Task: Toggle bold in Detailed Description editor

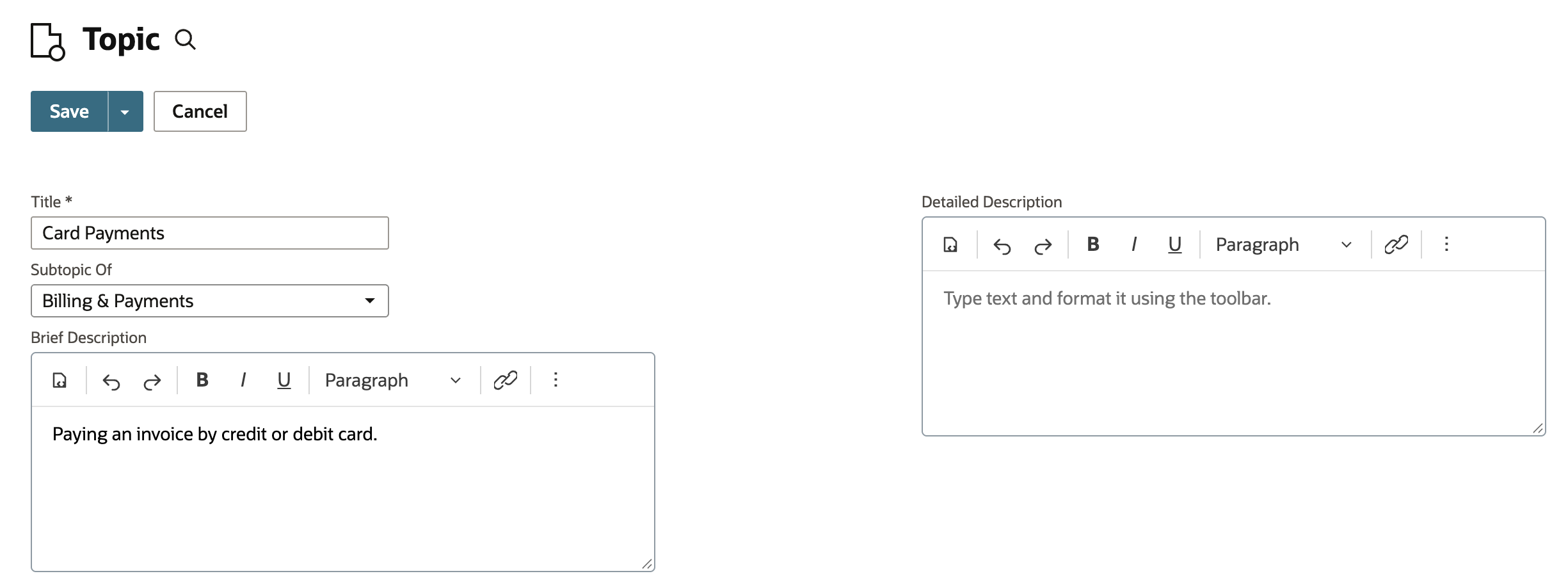Action: [x=1093, y=244]
